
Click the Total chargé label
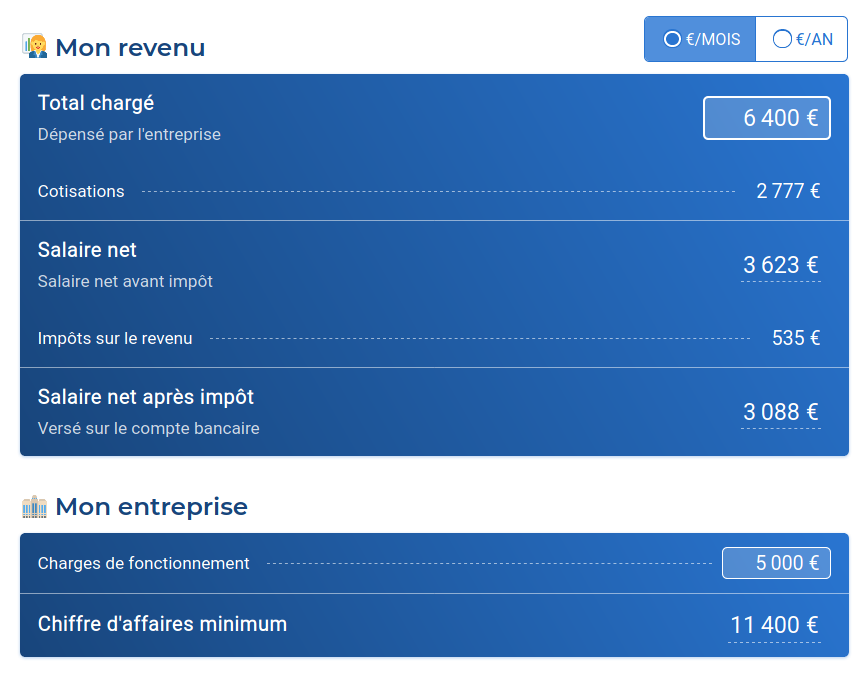click(x=96, y=103)
